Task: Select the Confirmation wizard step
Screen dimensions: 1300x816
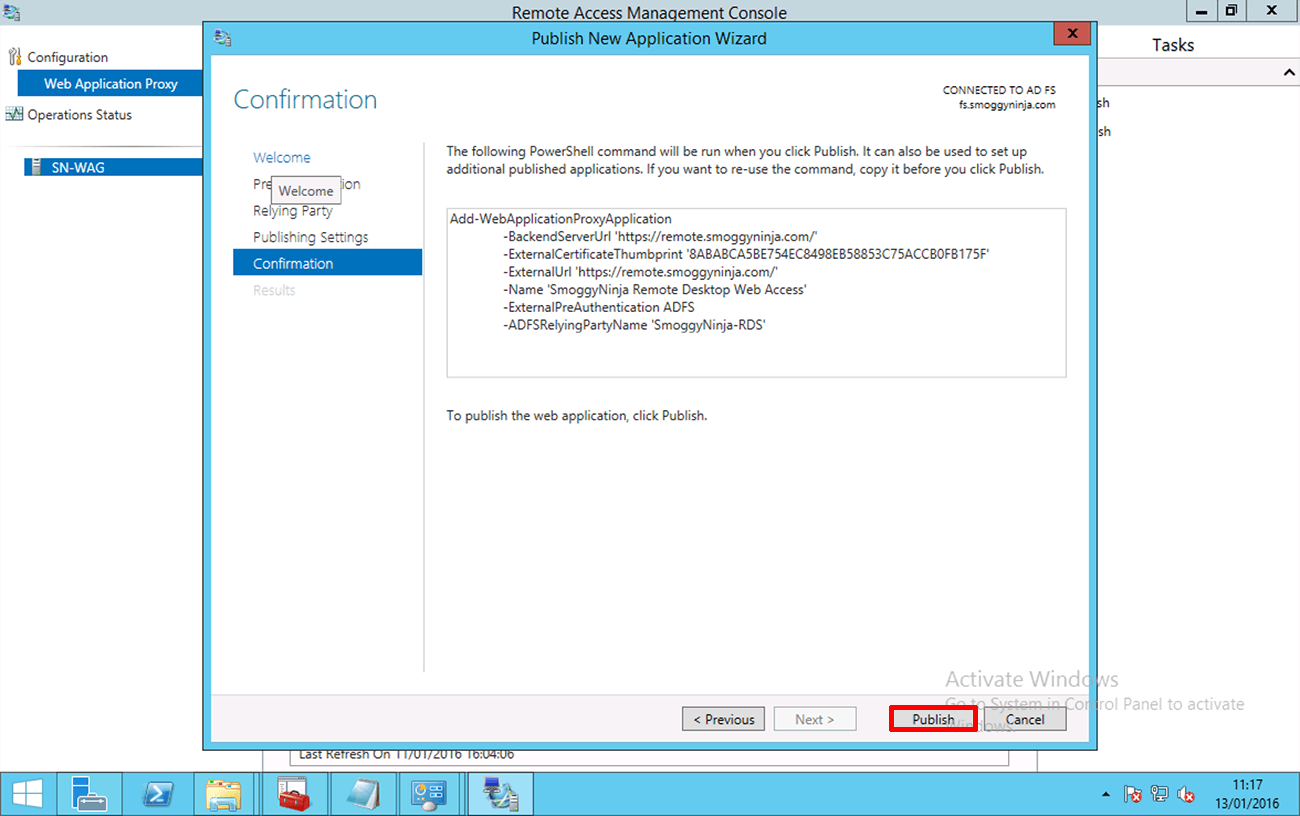Action: pyautogui.click(x=327, y=263)
